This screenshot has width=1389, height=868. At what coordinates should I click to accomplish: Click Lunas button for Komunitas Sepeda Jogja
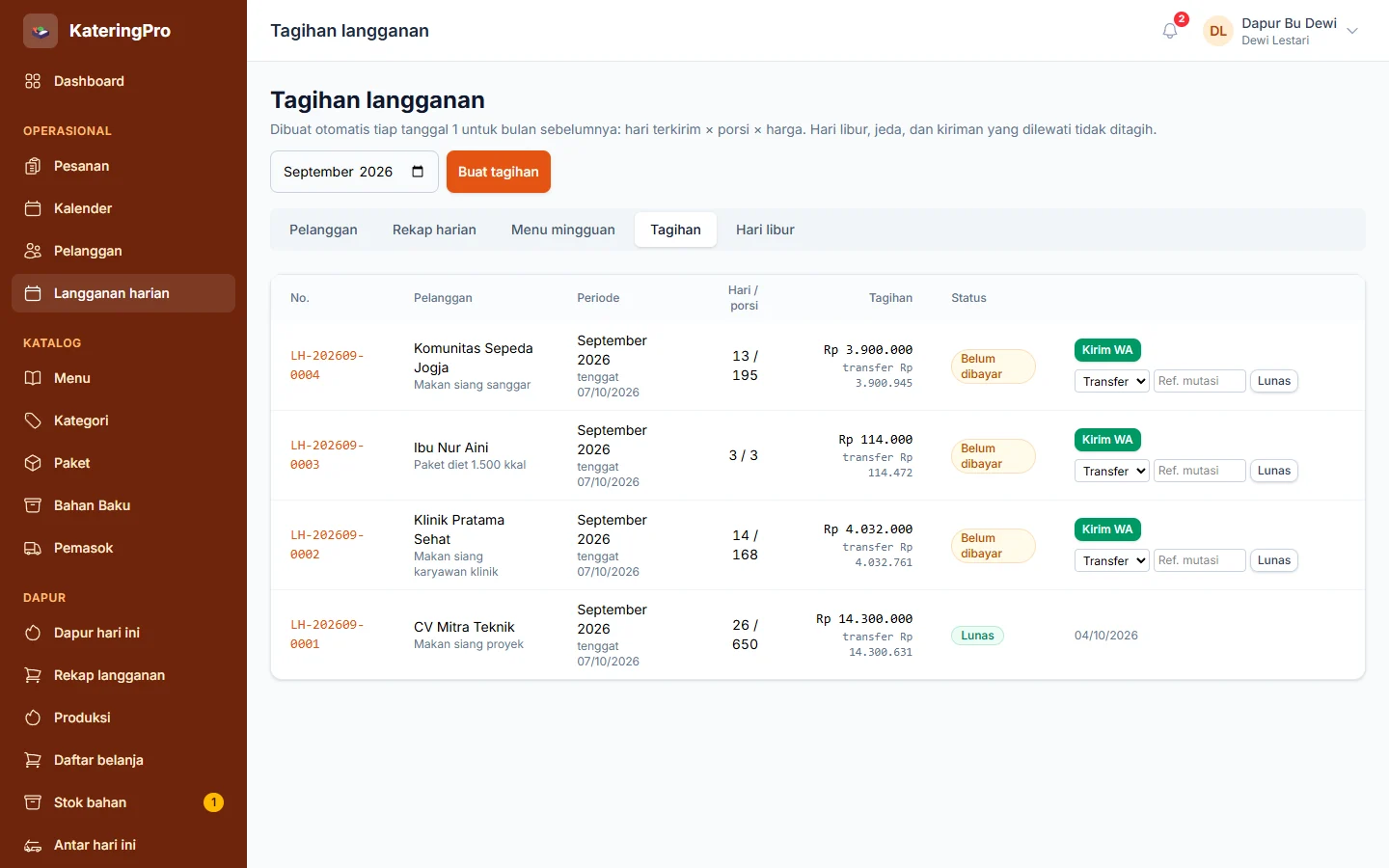[1274, 381]
